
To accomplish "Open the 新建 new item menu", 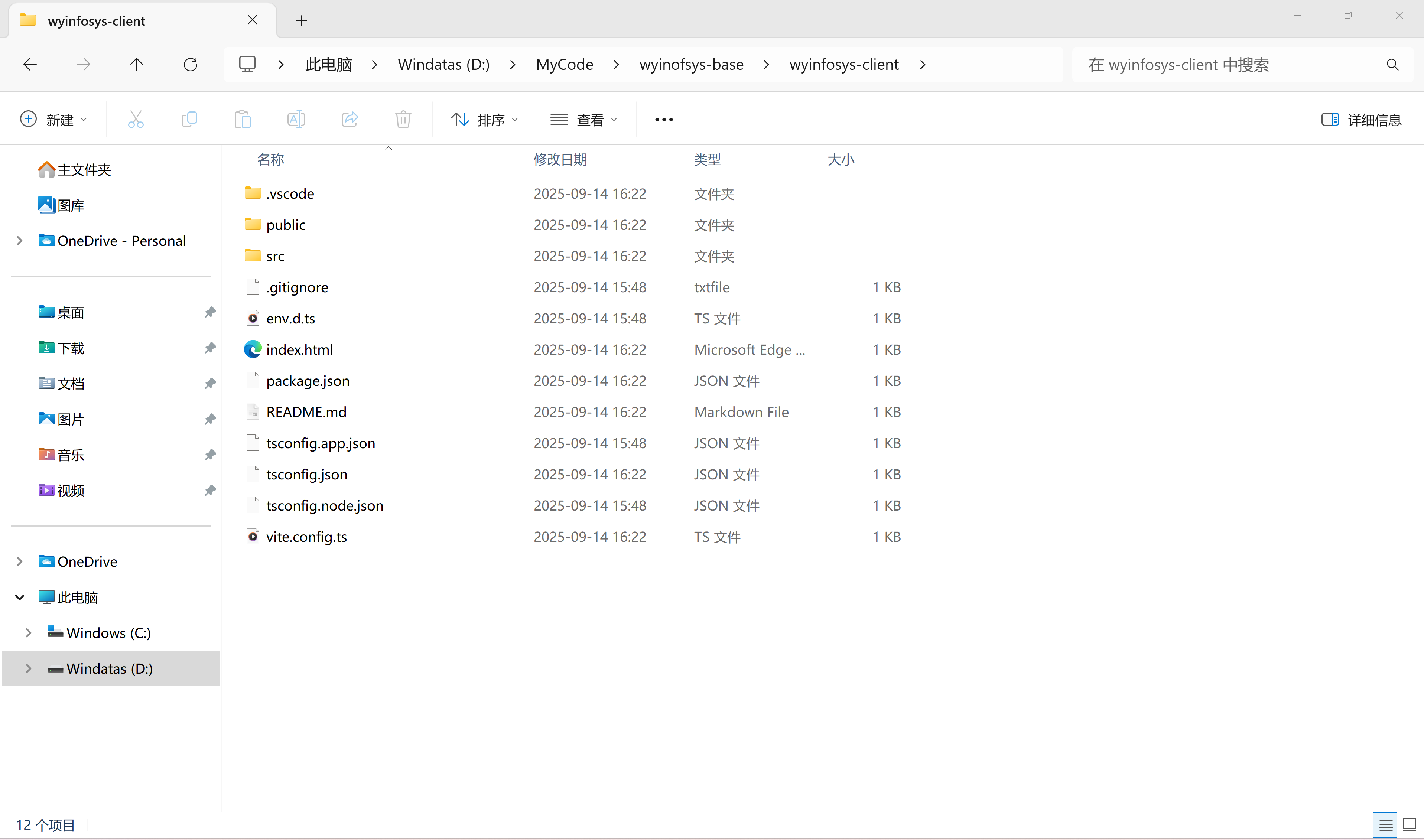I will [53, 120].
